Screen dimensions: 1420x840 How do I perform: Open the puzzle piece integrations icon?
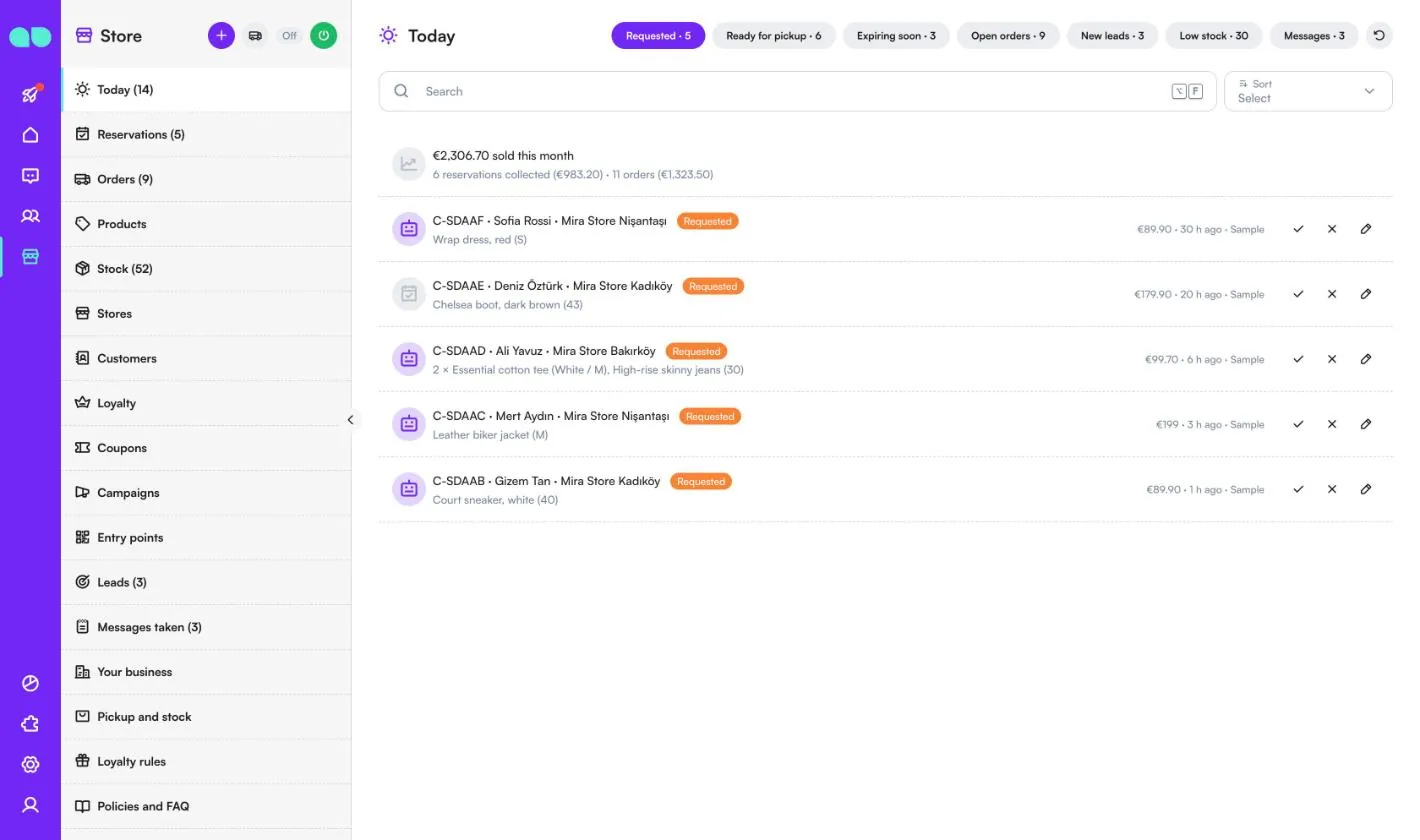tap(30, 724)
